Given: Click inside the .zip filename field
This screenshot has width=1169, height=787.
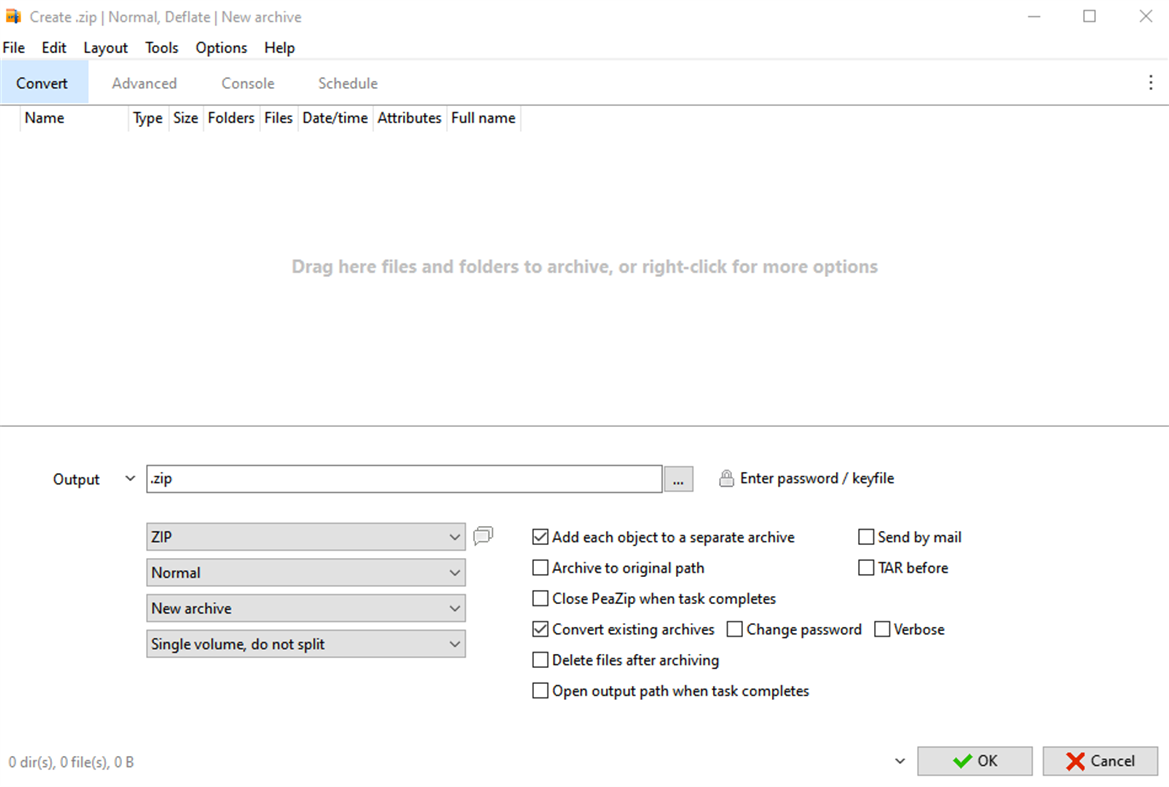Looking at the screenshot, I should tap(400, 479).
